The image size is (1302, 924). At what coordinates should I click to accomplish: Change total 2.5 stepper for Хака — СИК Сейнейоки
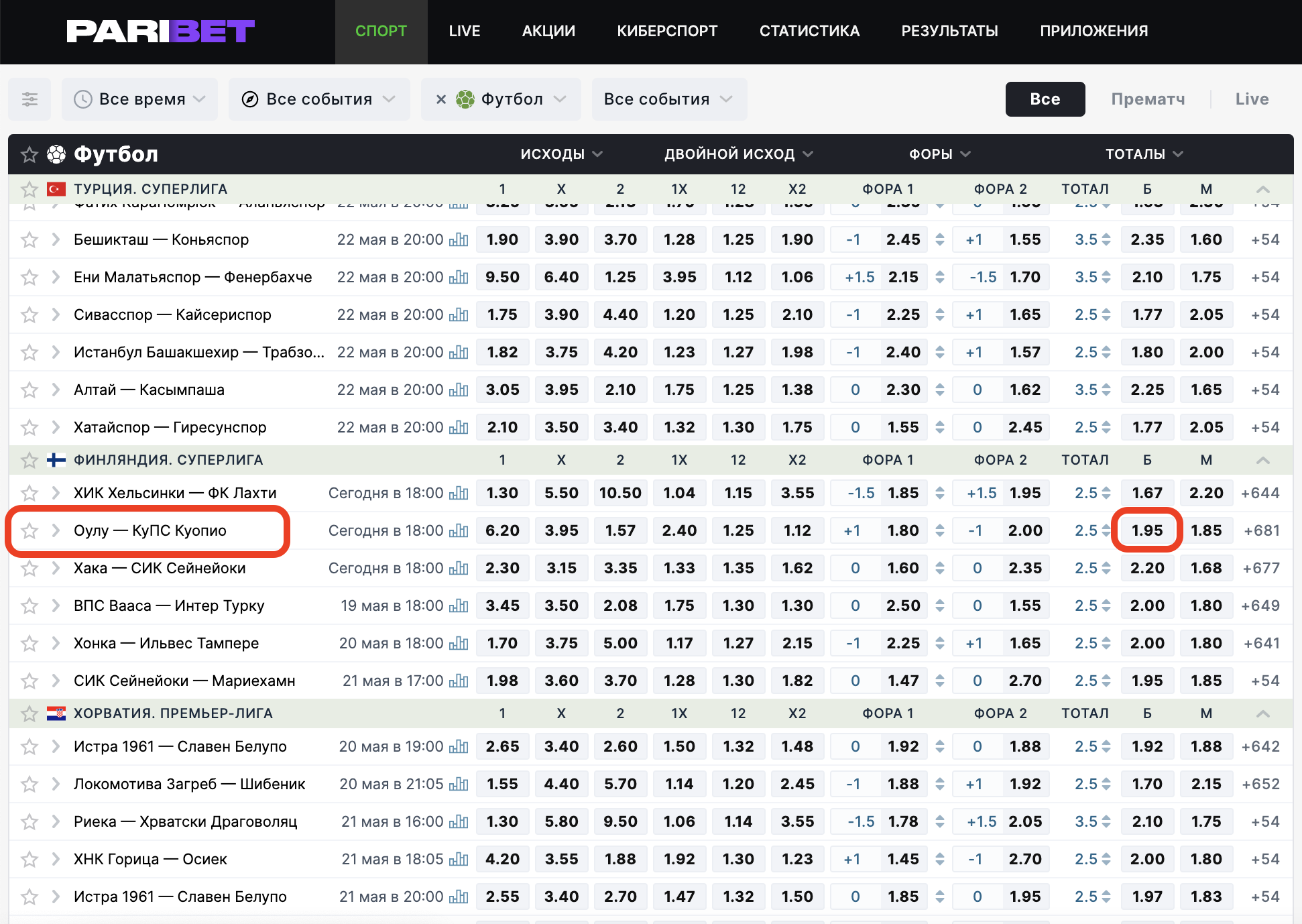[1106, 568]
